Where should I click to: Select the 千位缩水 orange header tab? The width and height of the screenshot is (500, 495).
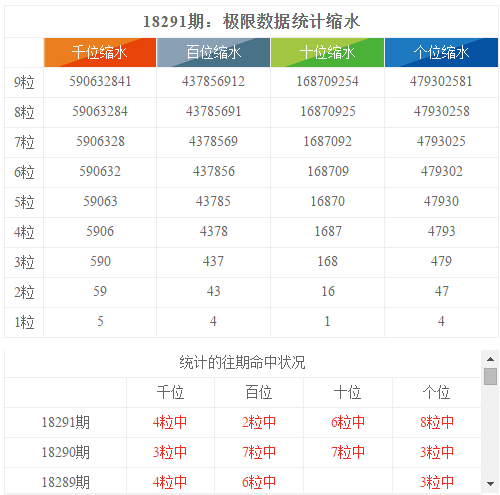coord(100,53)
